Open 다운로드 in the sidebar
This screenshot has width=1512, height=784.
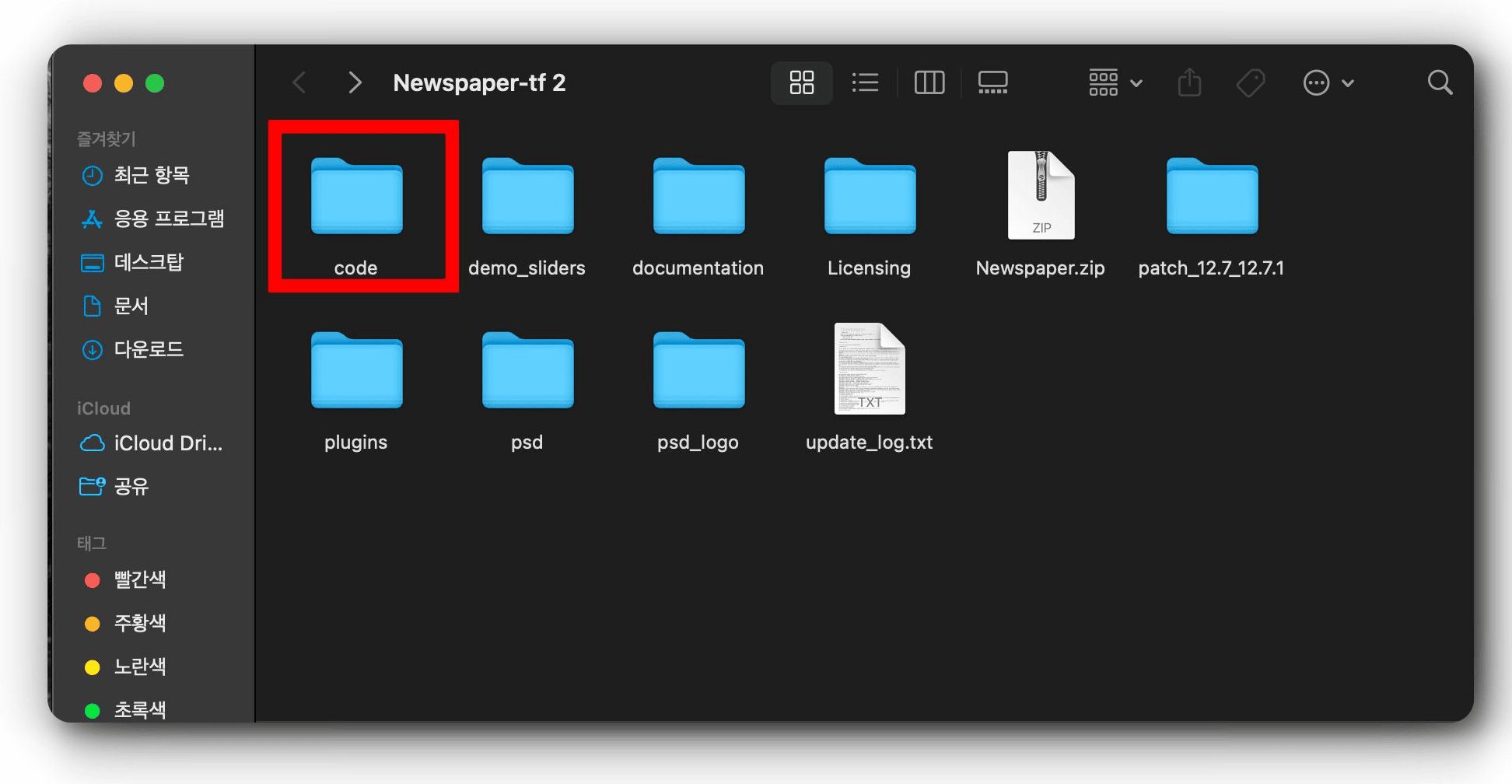148,350
